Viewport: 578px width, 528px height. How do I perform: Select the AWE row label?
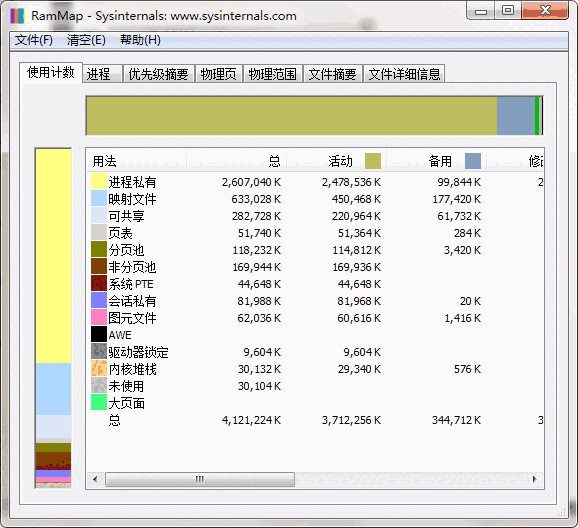pos(120,335)
